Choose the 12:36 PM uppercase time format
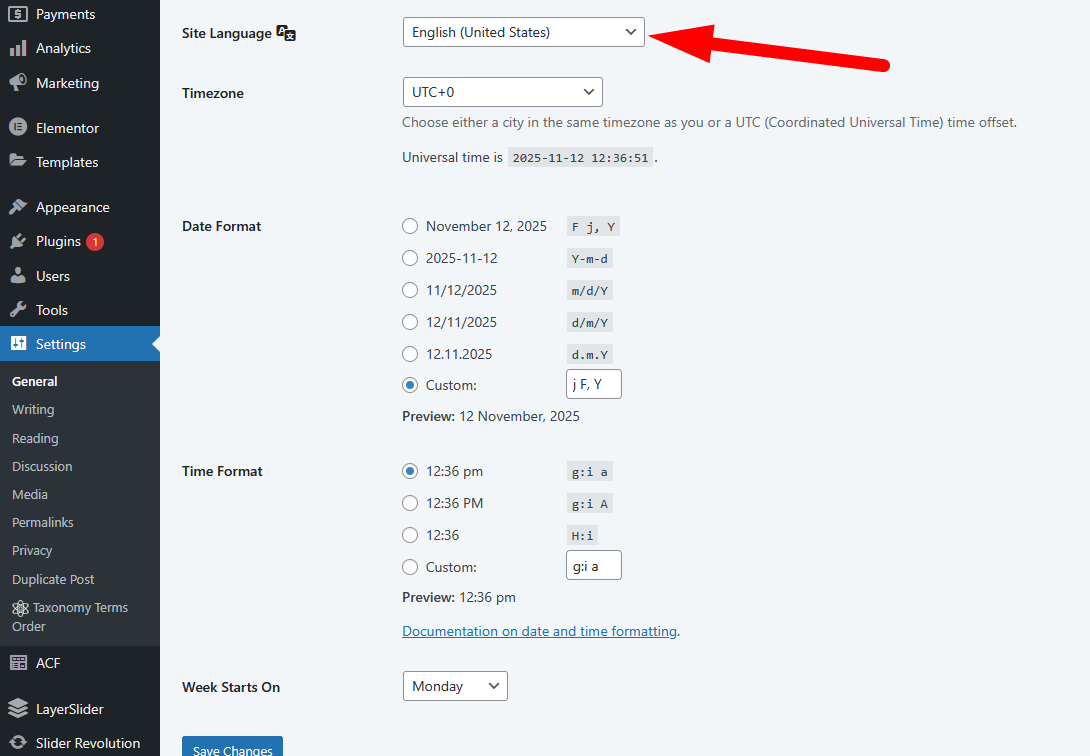Viewport: 1090px width, 756px height. (410, 503)
